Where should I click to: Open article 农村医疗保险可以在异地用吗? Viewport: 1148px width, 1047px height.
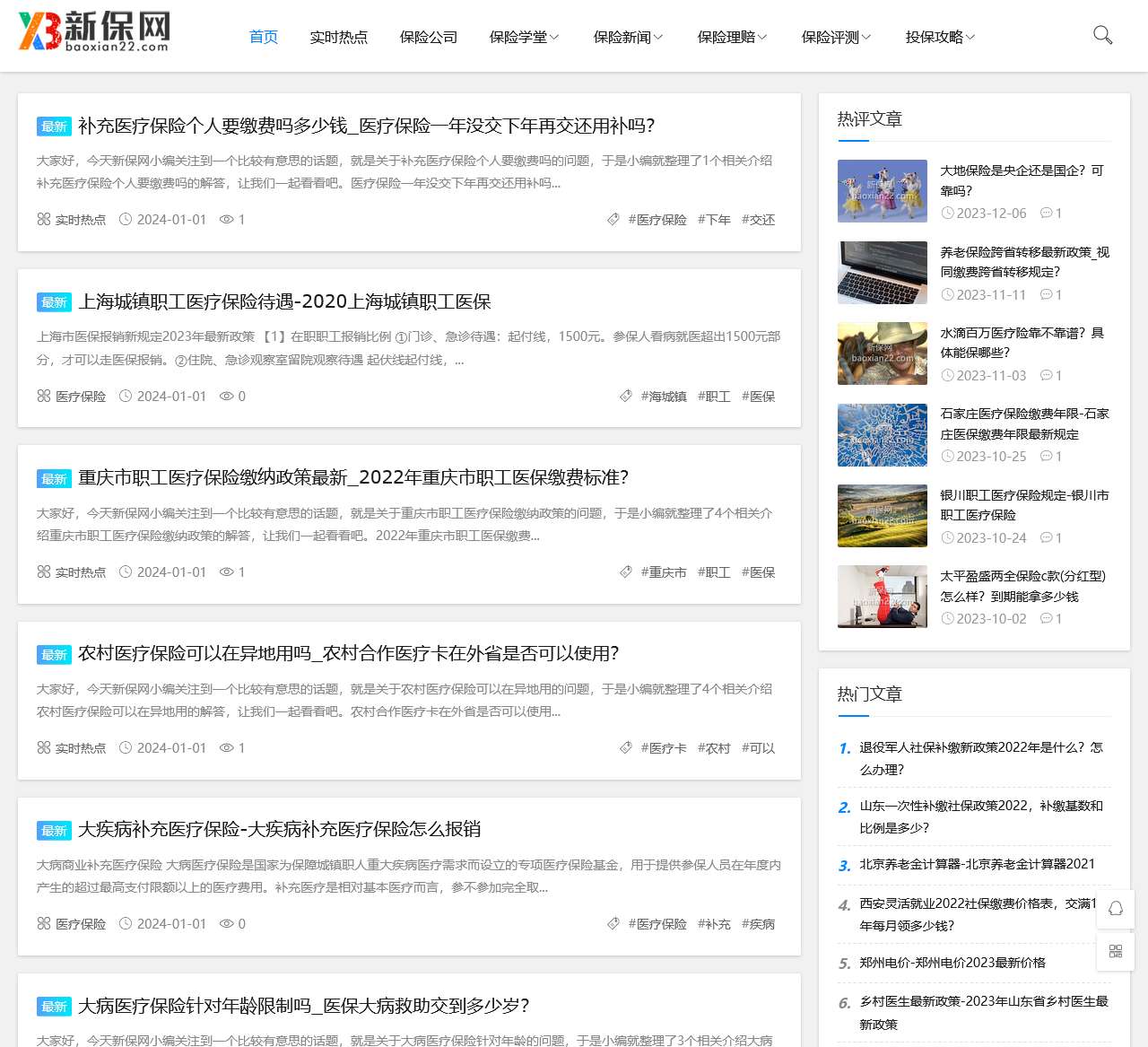click(x=349, y=653)
